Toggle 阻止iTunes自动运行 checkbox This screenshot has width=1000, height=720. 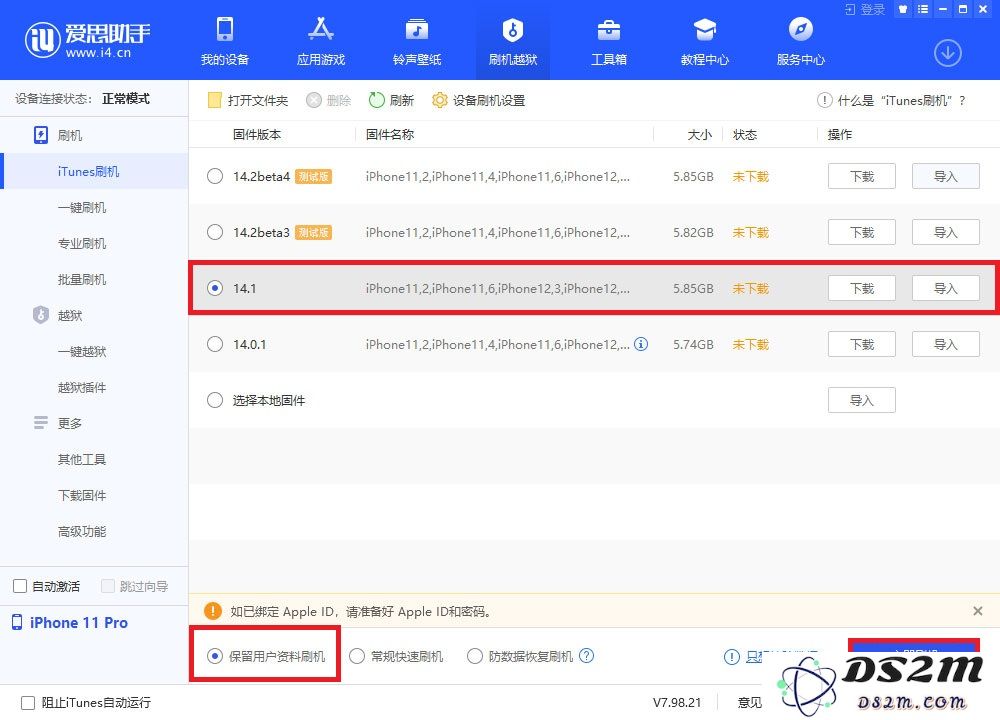tap(28, 703)
